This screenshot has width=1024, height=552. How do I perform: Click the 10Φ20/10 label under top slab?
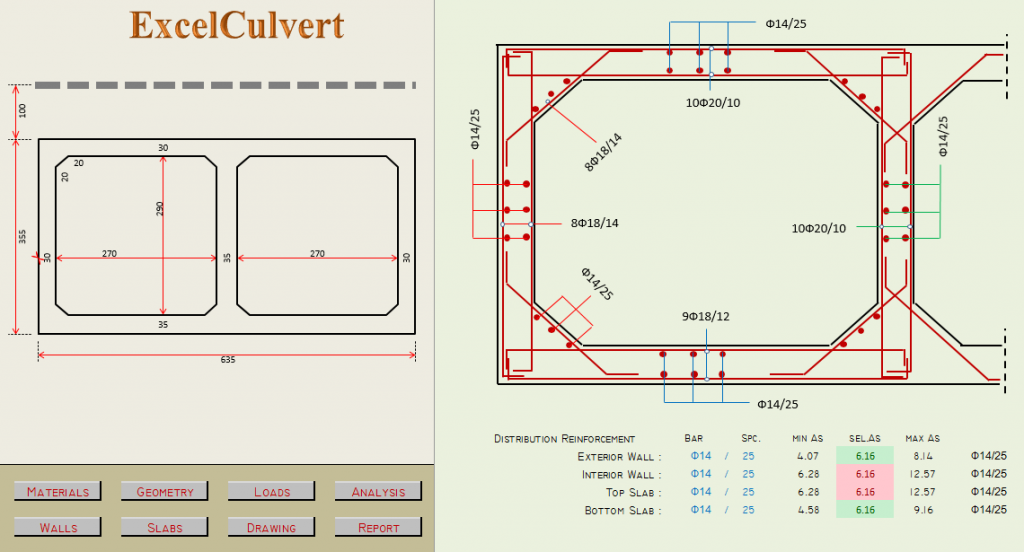tap(712, 103)
